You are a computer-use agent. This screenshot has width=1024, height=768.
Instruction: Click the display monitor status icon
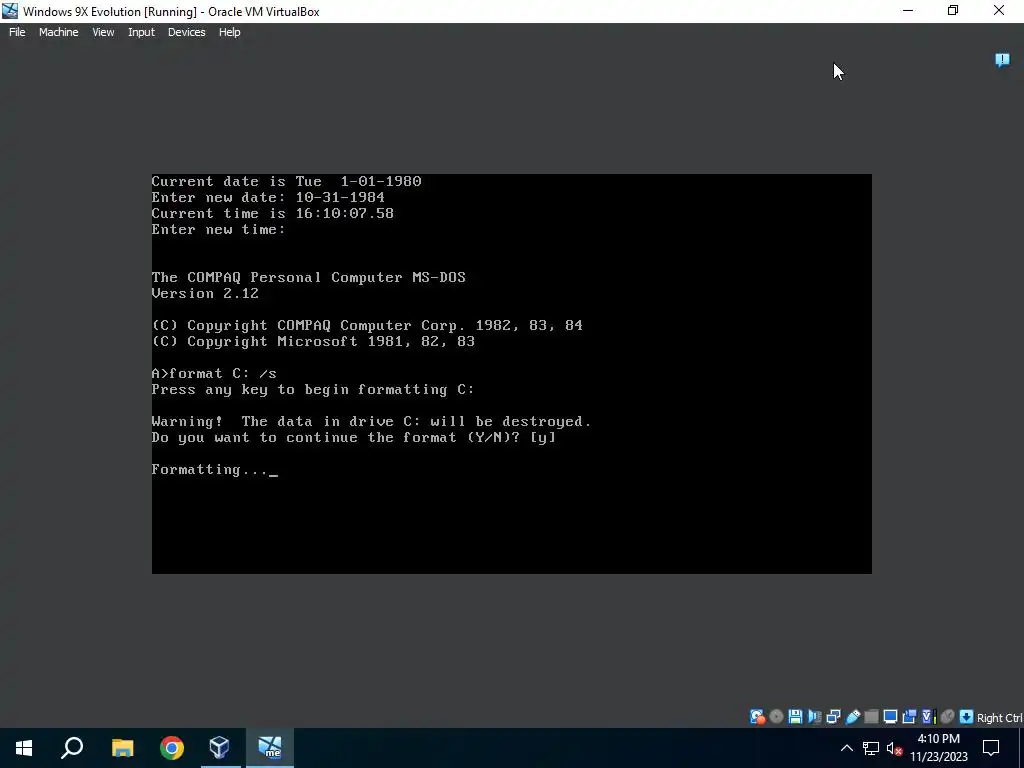coord(890,717)
